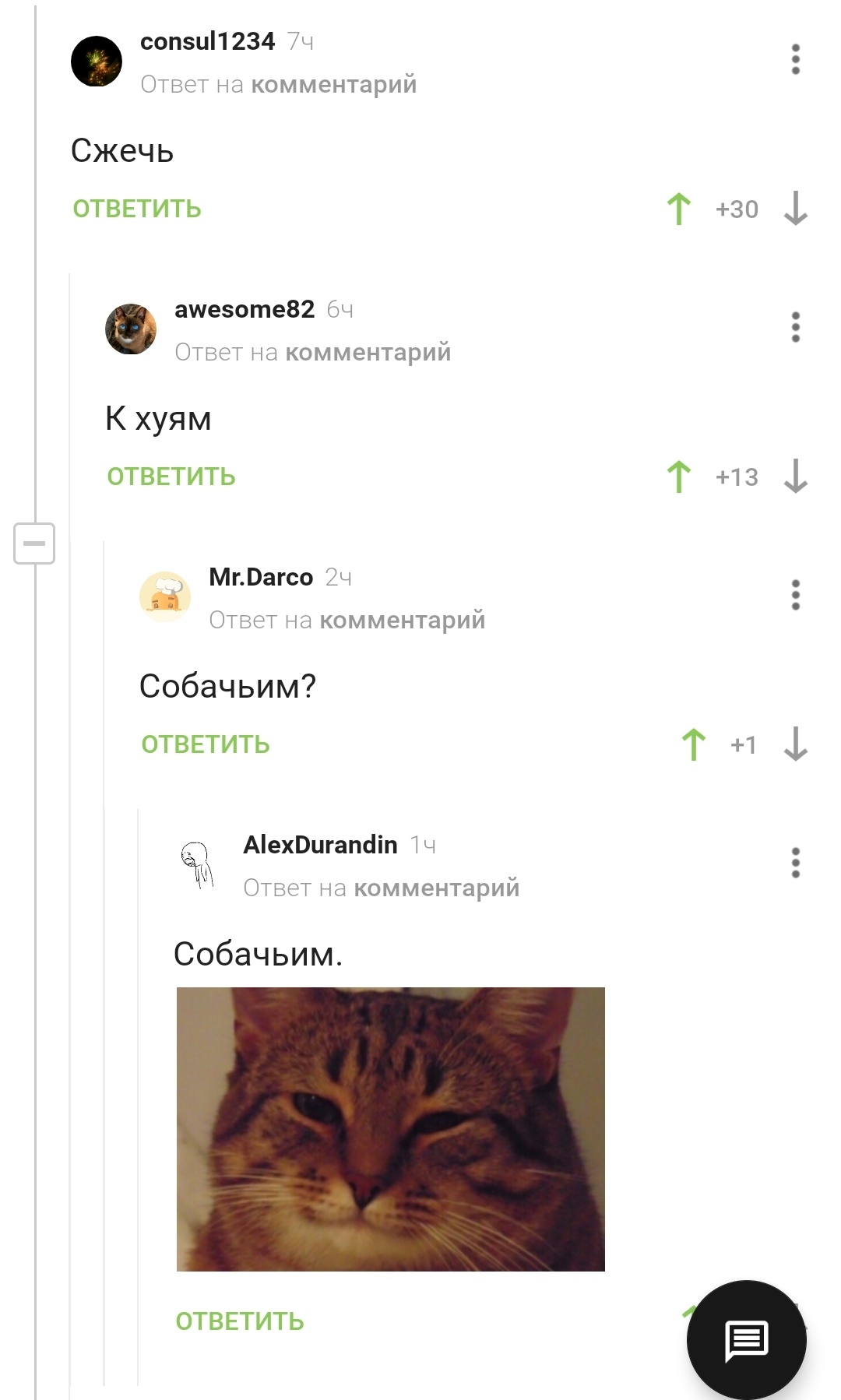This screenshot has height=1400, width=841.
Task: Follow "комментарий" parent link under Mr.Darco
Action: (x=403, y=621)
